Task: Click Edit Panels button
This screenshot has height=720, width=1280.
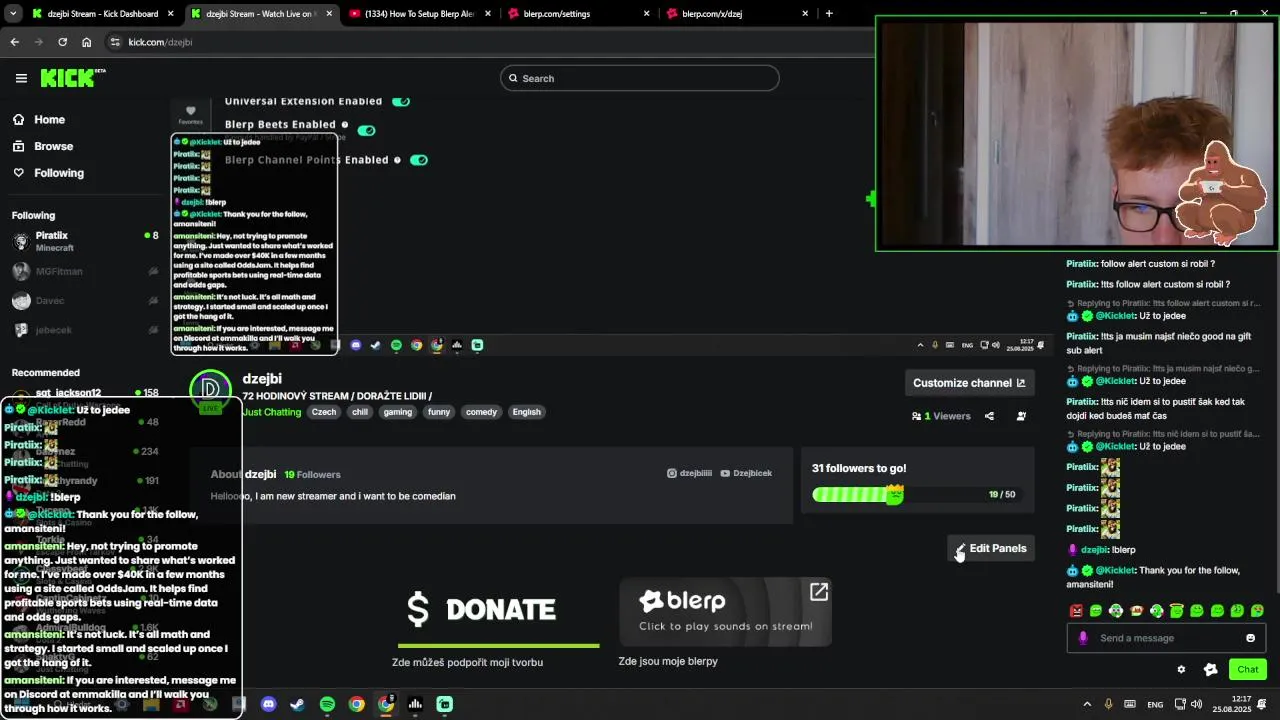Action: (990, 548)
